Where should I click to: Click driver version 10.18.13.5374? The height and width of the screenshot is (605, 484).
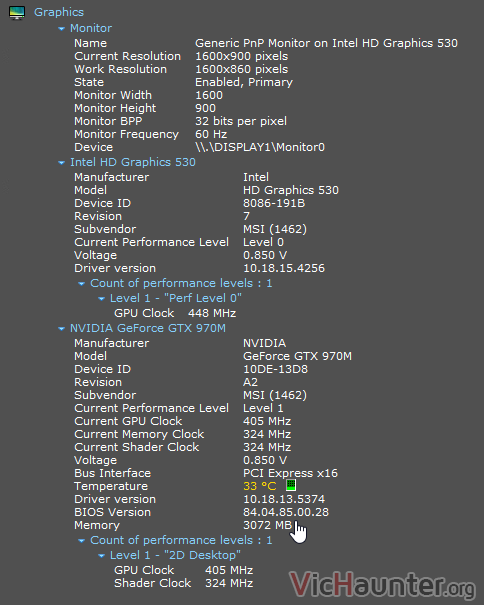tap(284, 499)
